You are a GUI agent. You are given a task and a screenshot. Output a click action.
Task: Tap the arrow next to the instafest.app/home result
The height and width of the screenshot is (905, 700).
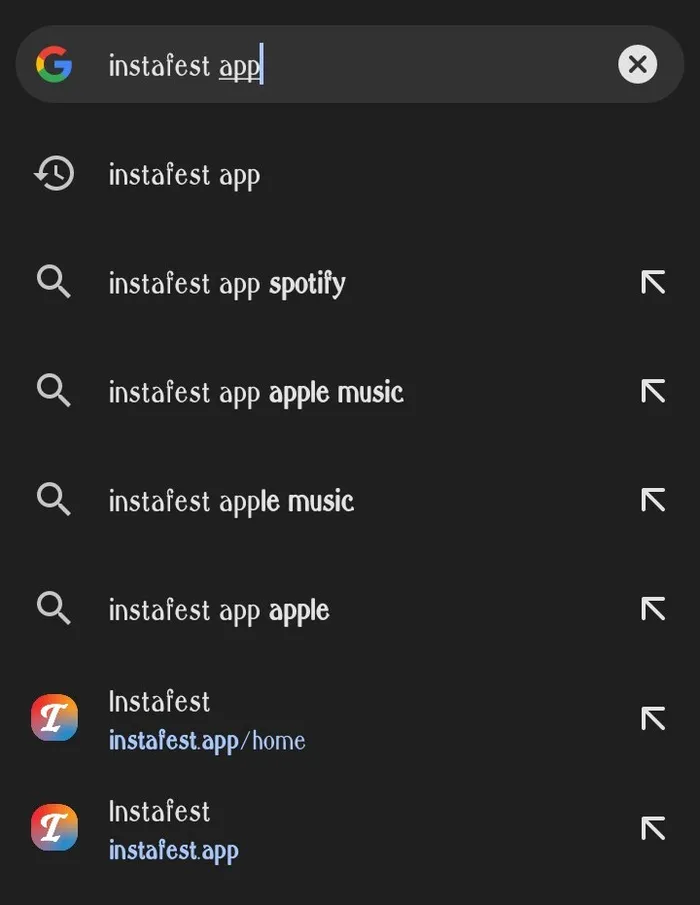coord(652,717)
